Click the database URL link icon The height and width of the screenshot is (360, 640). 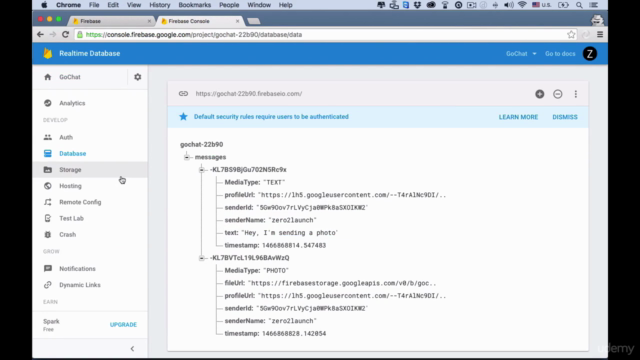[183, 93]
